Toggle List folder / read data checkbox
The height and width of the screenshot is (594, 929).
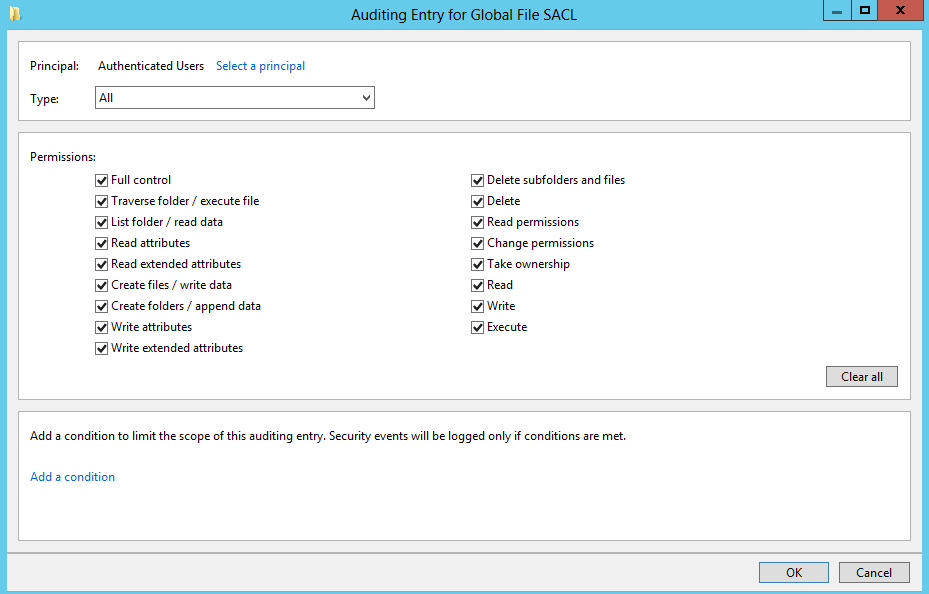pyautogui.click(x=101, y=222)
